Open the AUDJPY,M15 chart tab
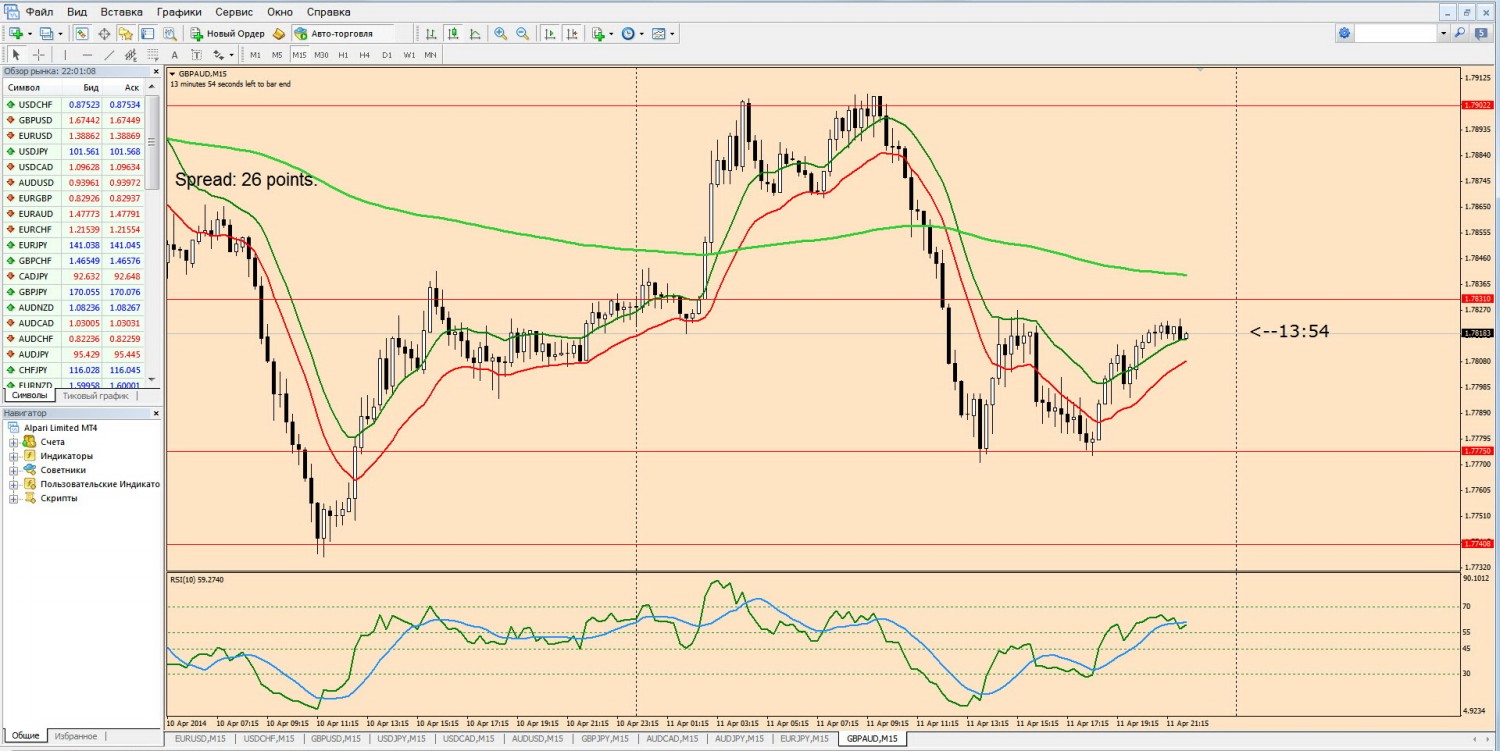 click(740, 739)
